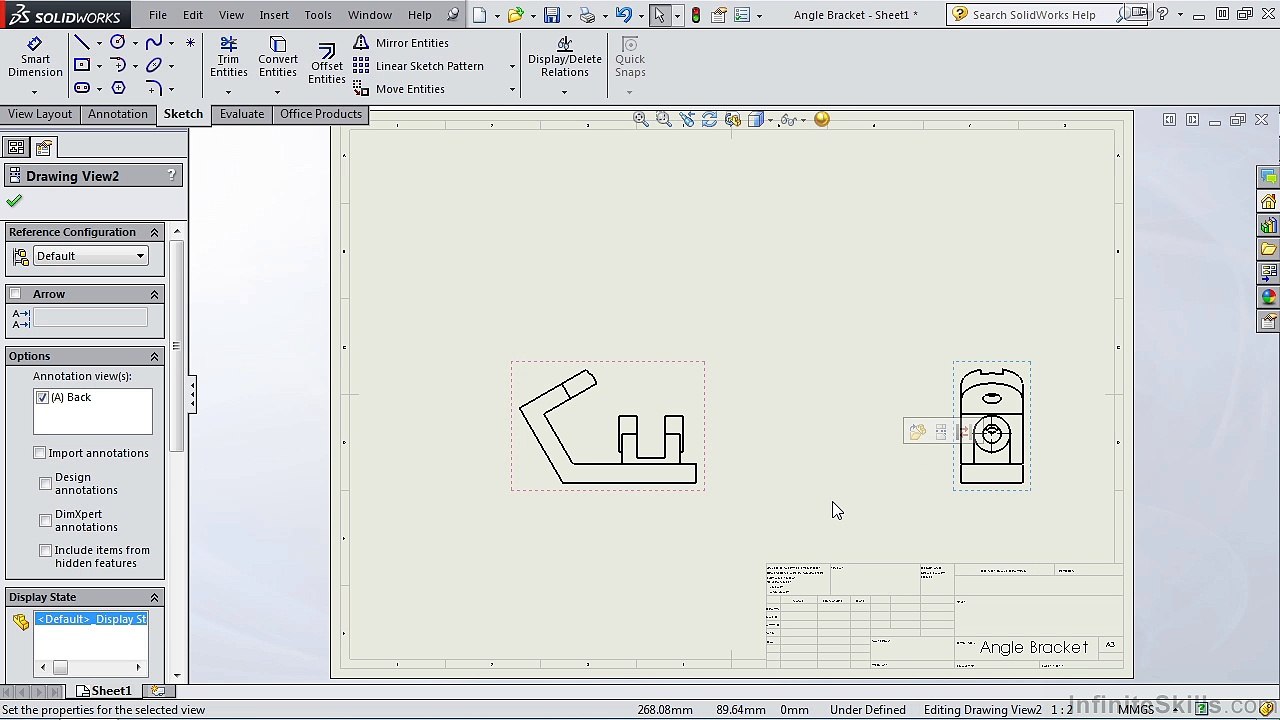Enable DimXpert annotations checkbox
The width and height of the screenshot is (1280, 720).
point(46,521)
